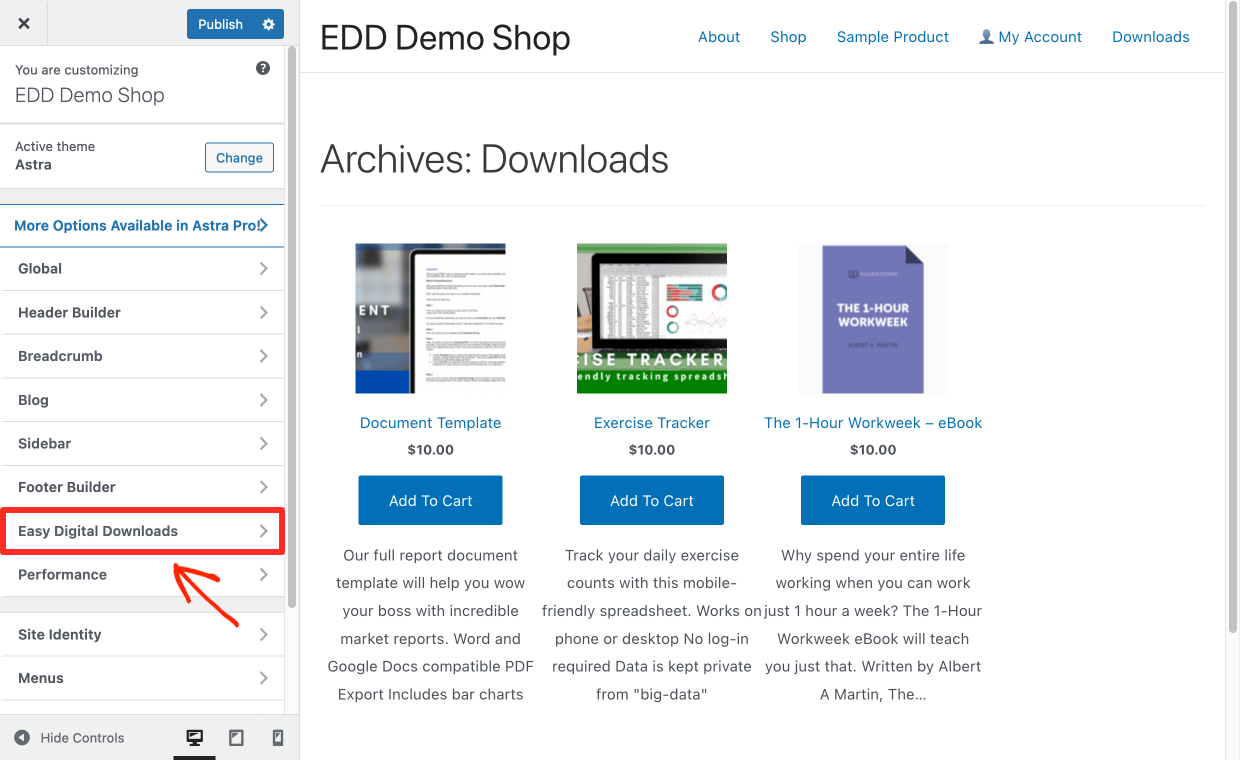Close the customizer with the X icon
Viewport: 1240px width, 760px height.
[x=24, y=23]
